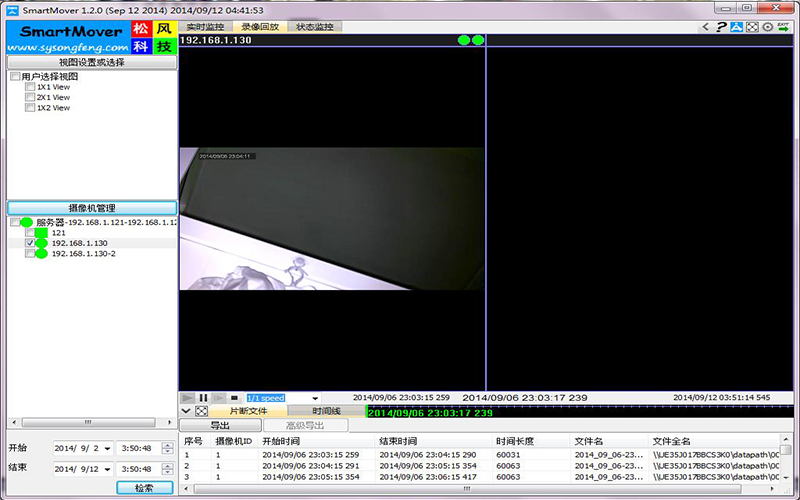Screen dimensions: 800x500
Task: Click the end time 3:50:48 stepper
Action: point(167,469)
